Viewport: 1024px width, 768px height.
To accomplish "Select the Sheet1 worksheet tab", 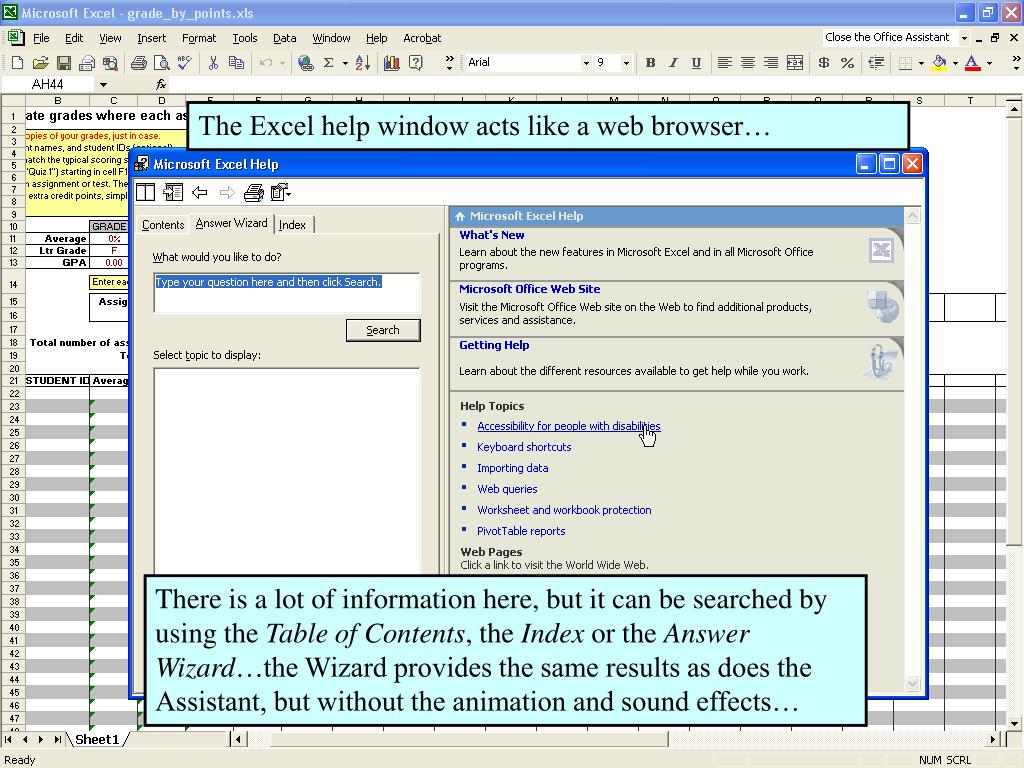I will (97, 739).
